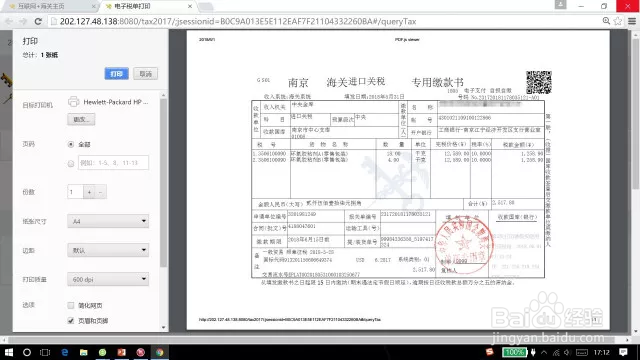Toggle the headers and footers checkbox

(71, 321)
